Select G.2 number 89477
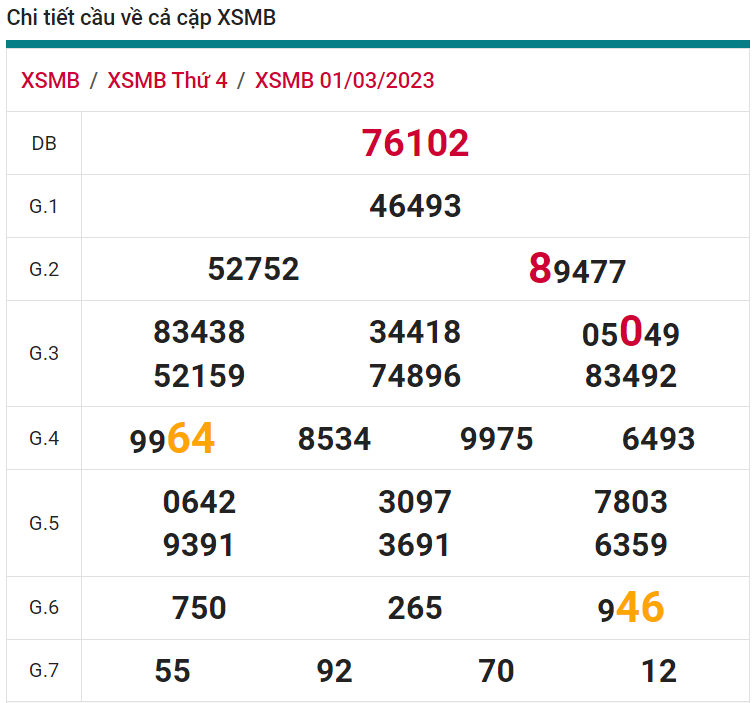The height and width of the screenshot is (703, 752). tap(577, 270)
